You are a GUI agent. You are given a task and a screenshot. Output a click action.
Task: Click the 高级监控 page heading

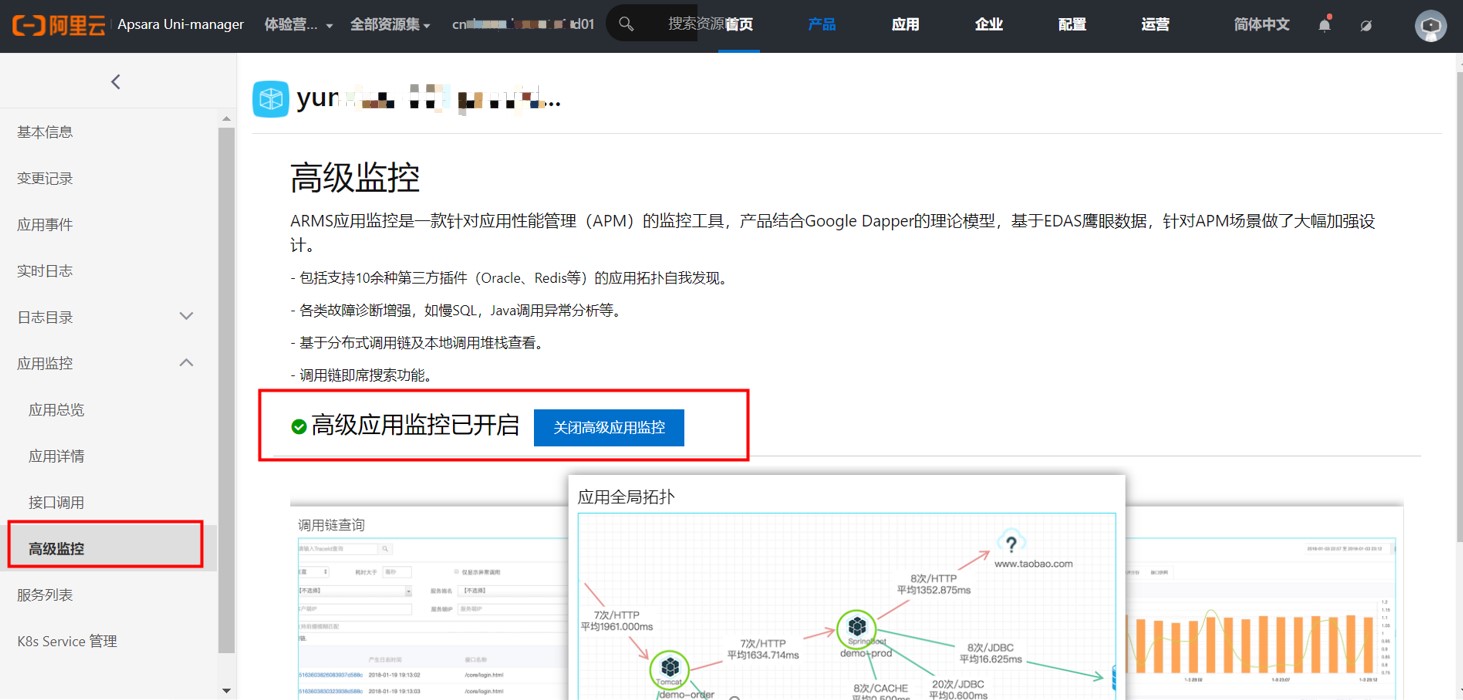pos(355,177)
